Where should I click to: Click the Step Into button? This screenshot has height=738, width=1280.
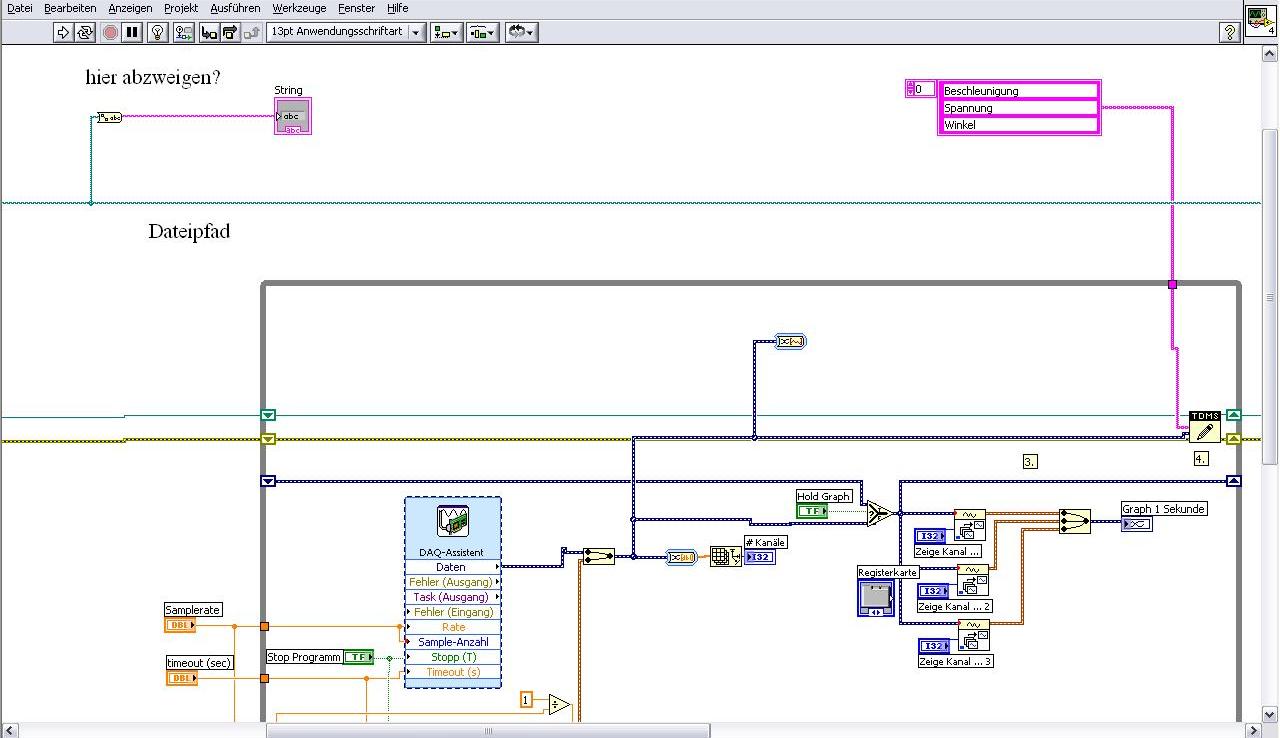[x=209, y=32]
